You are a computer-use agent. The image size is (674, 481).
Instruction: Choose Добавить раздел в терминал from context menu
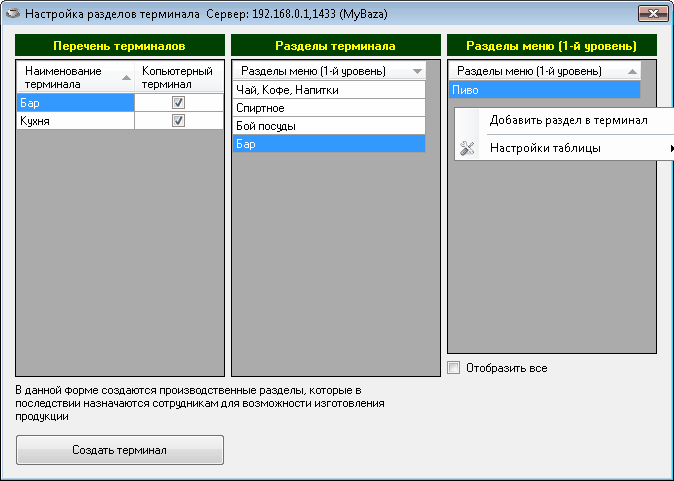point(567,120)
